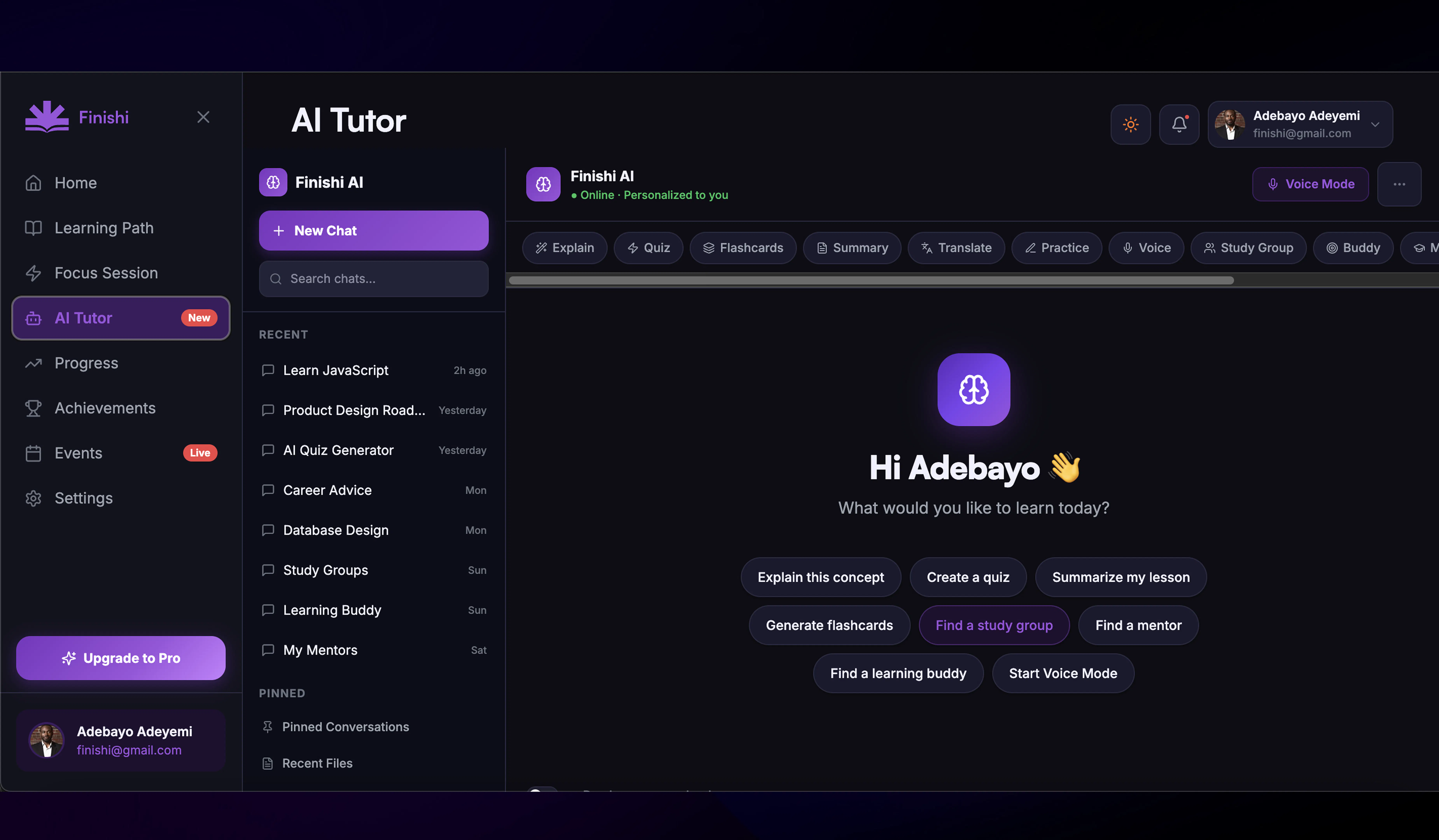Focus the Search chats field
Screen dimensions: 1439x840
coord(373,279)
